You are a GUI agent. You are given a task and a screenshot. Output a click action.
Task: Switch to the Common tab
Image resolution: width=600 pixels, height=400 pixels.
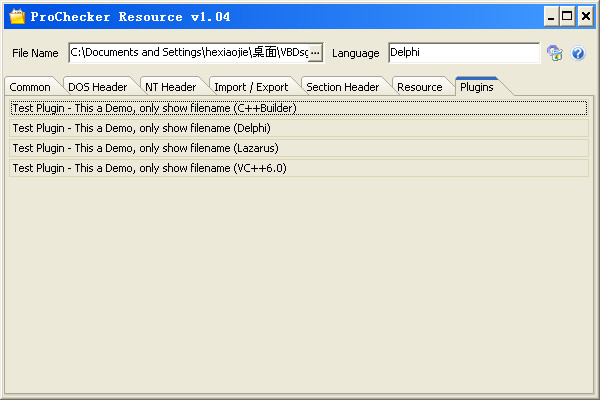(30, 87)
